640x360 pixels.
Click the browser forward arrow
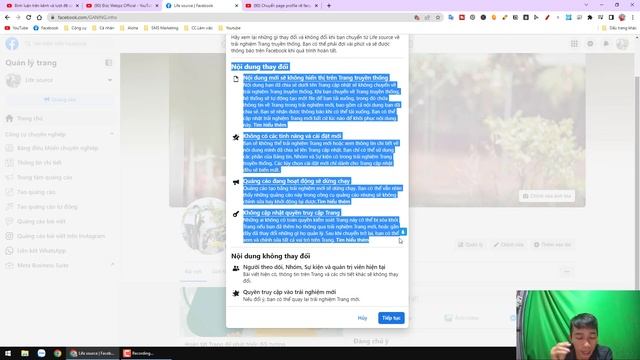pyautogui.click(x=18, y=18)
